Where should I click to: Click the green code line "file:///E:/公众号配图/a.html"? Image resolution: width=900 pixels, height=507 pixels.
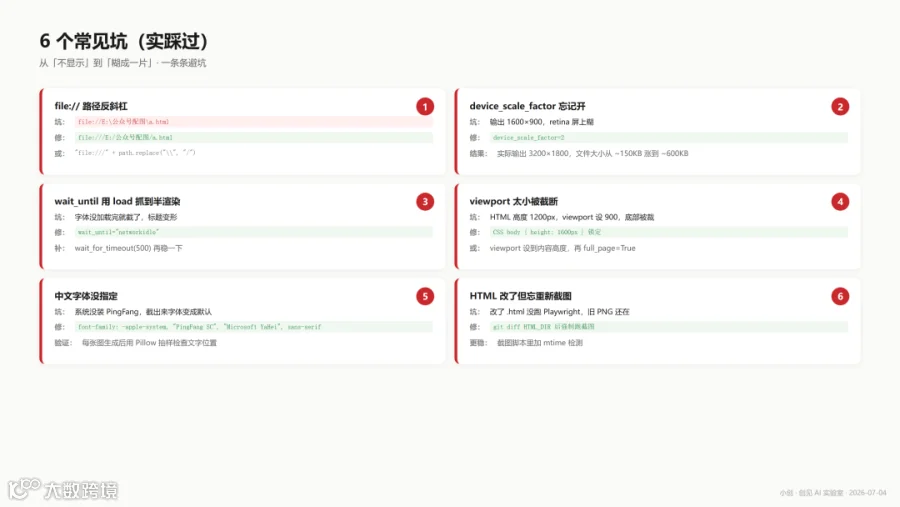click(254, 137)
